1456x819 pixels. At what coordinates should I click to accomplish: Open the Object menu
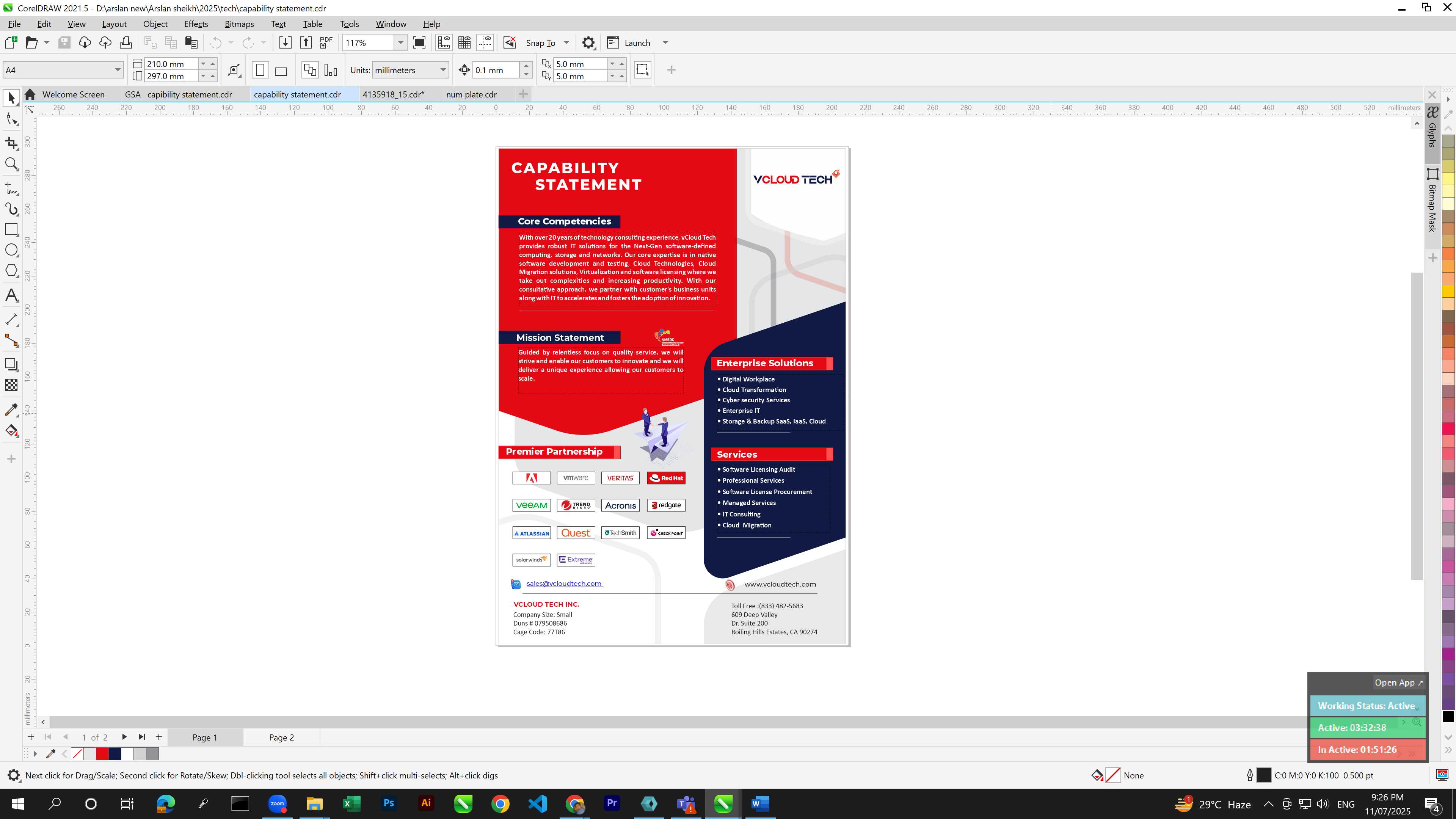[x=155, y=24]
